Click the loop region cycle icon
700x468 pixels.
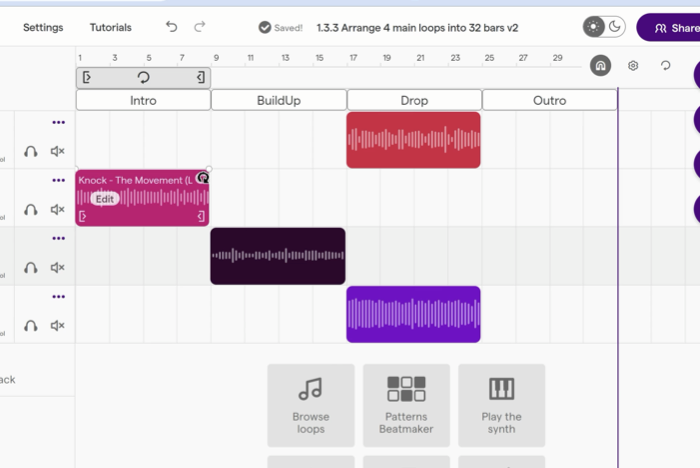(x=143, y=78)
